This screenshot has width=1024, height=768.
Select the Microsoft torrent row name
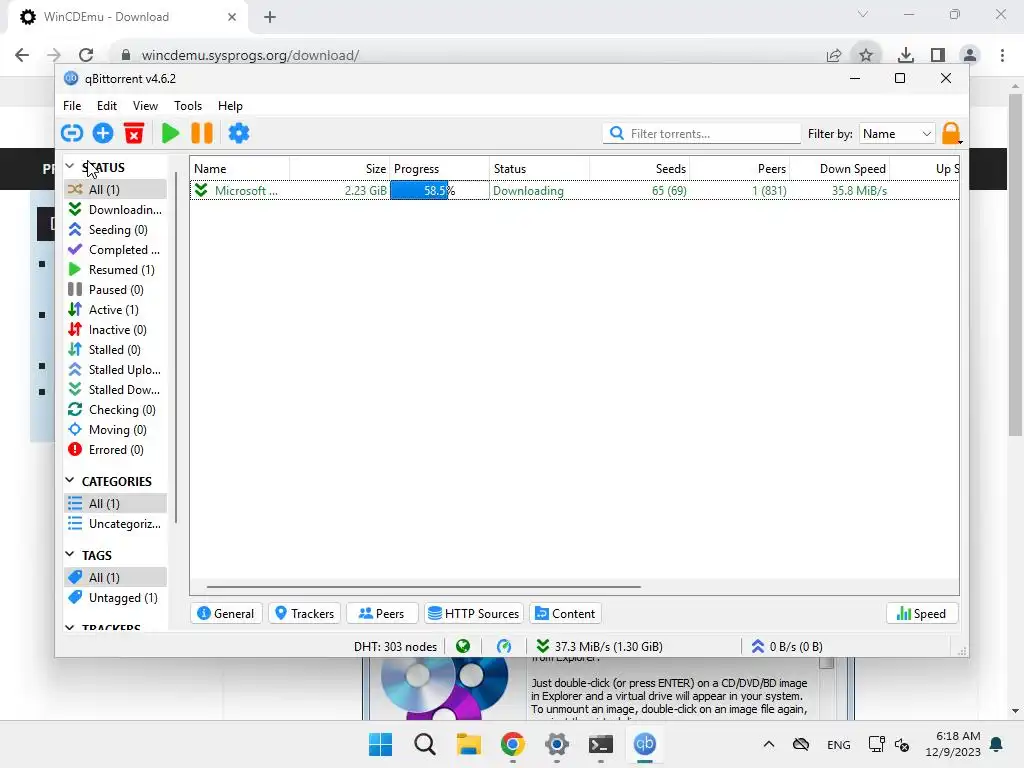(246, 191)
